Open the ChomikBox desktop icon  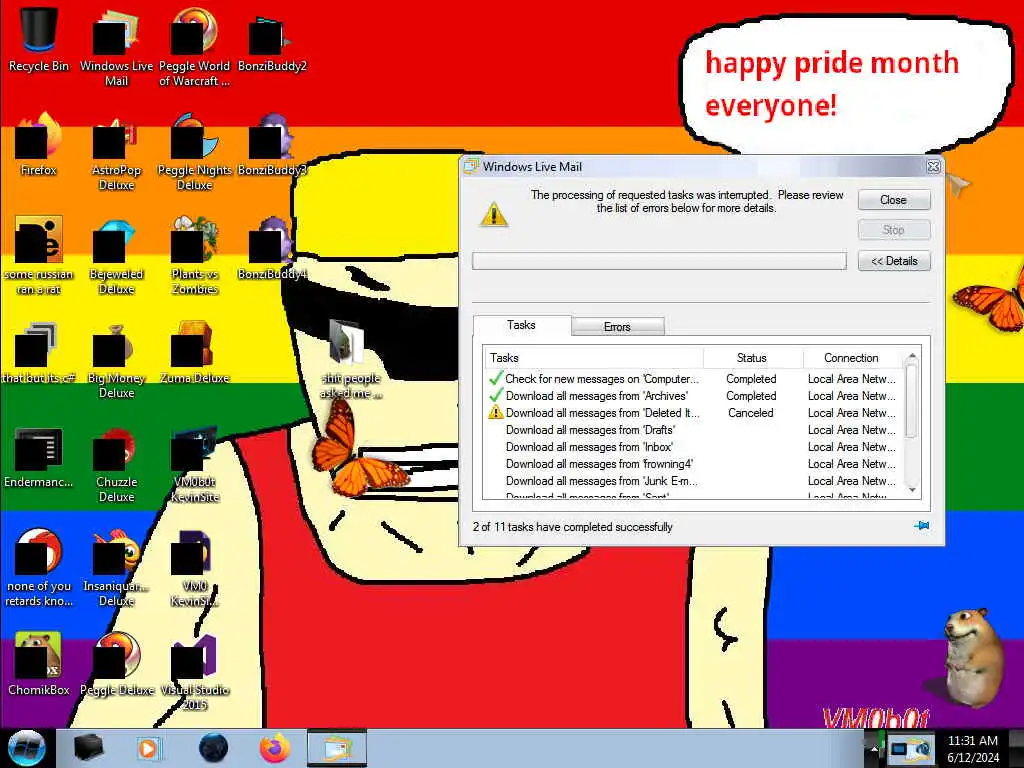pyautogui.click(x=39, y=664)
